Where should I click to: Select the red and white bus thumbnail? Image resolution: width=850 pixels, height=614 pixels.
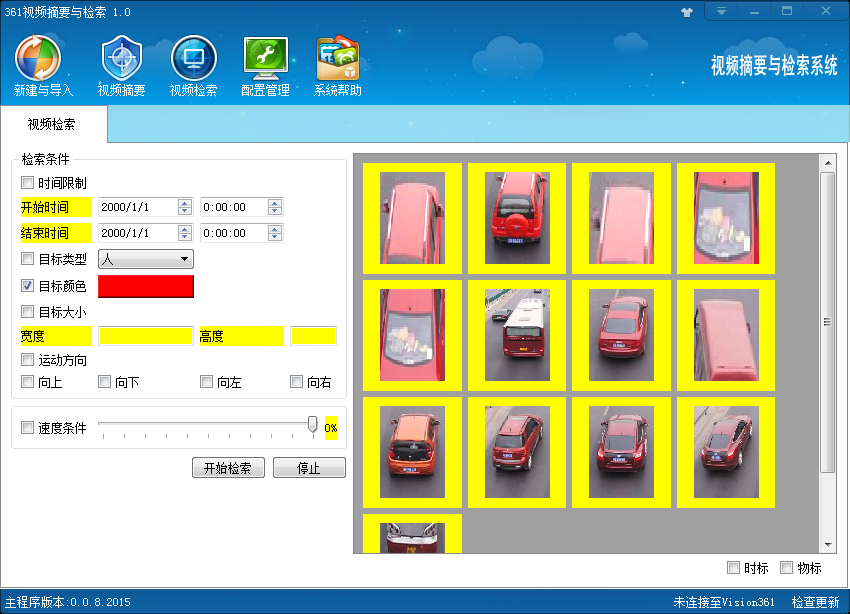pos(517,335)
